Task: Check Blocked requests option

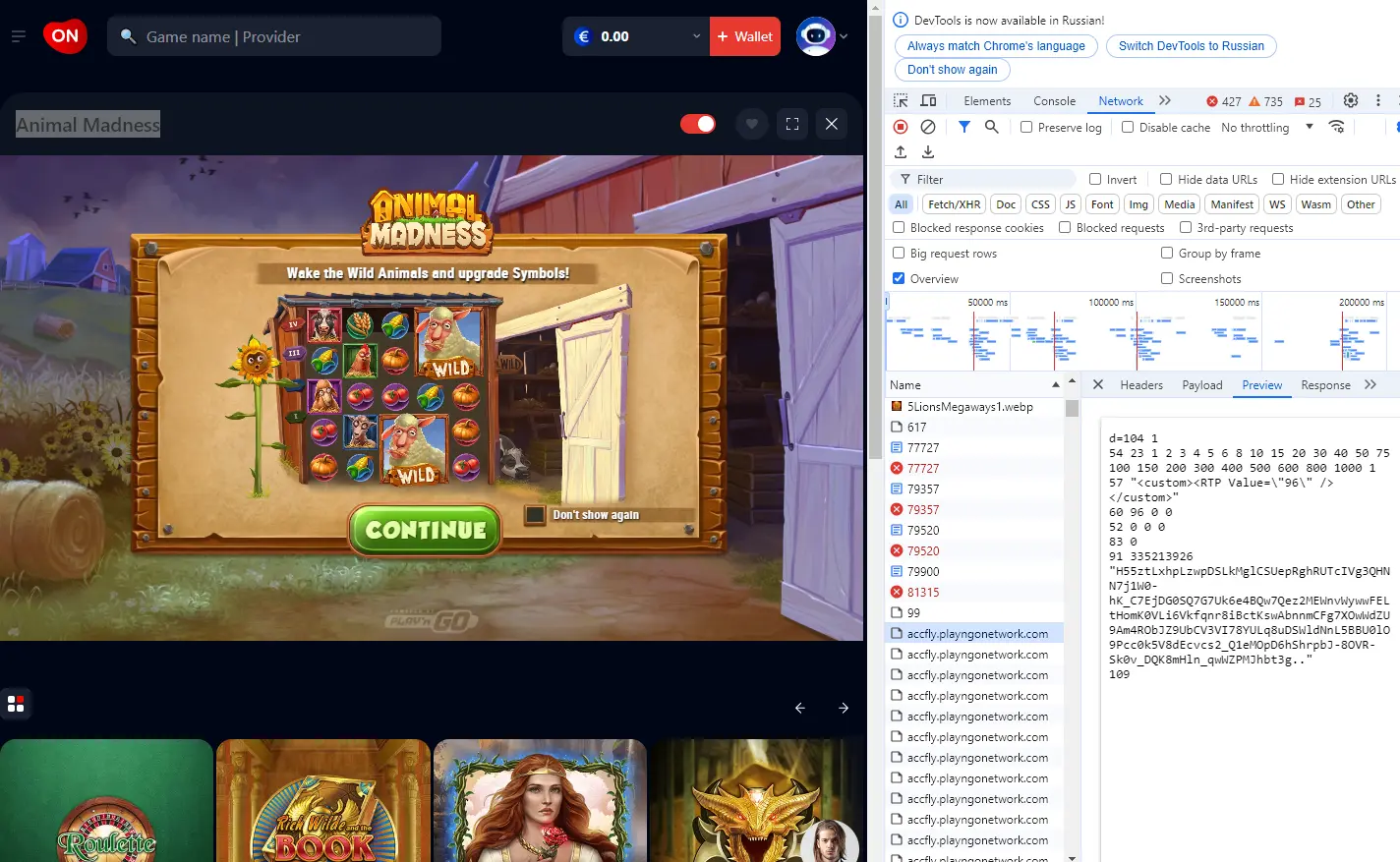Action: [1065, 227]
